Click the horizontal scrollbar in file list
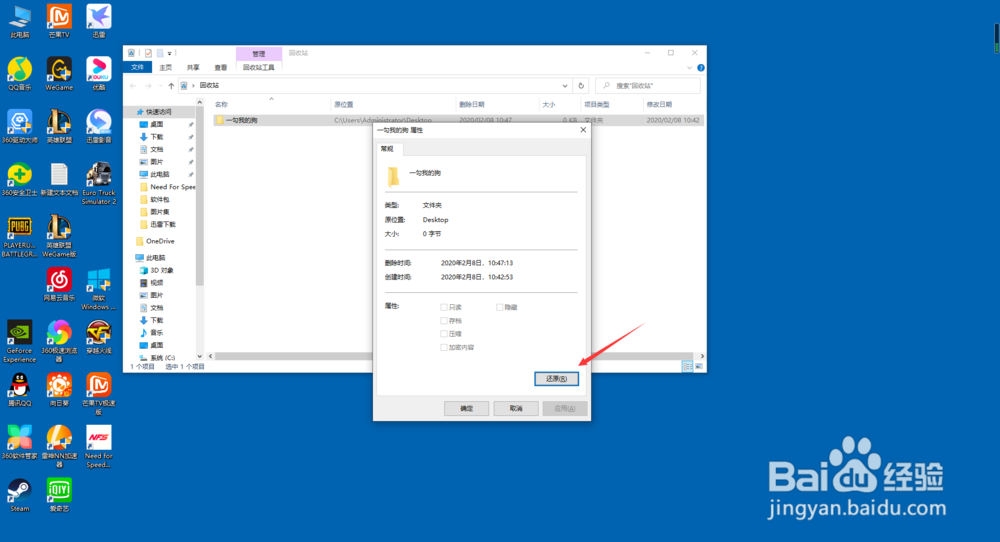The height and width of the screenshot is (542, 1000). 453,356
